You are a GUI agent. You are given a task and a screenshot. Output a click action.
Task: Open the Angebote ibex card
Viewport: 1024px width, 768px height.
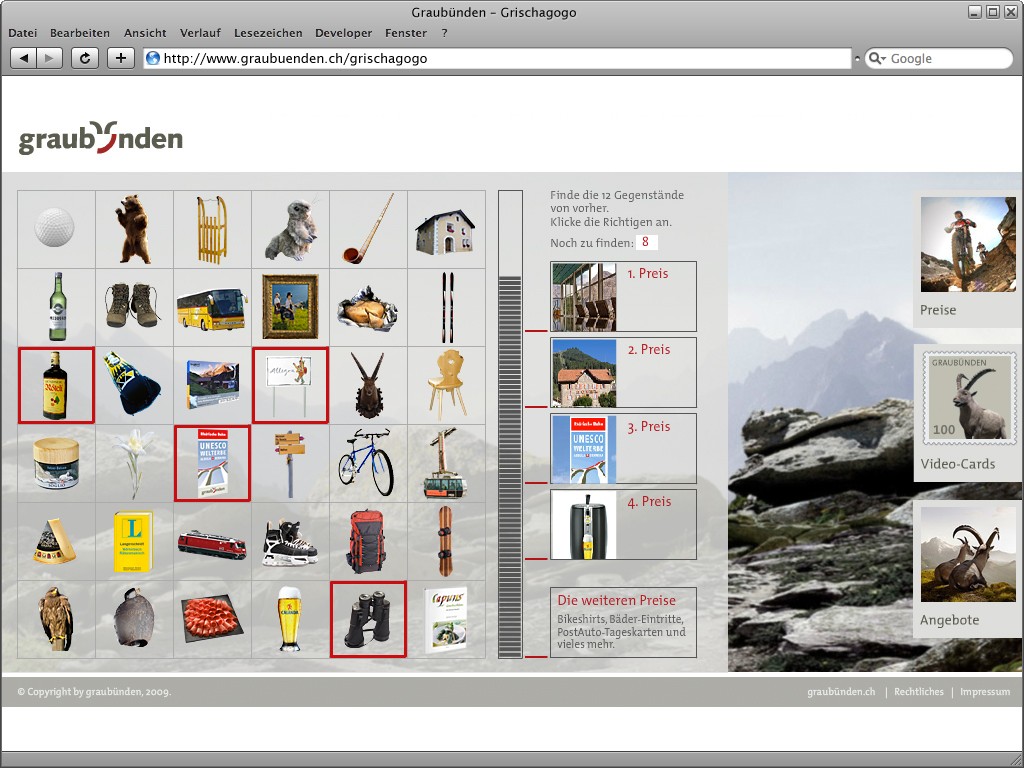[x=968, y=568]
